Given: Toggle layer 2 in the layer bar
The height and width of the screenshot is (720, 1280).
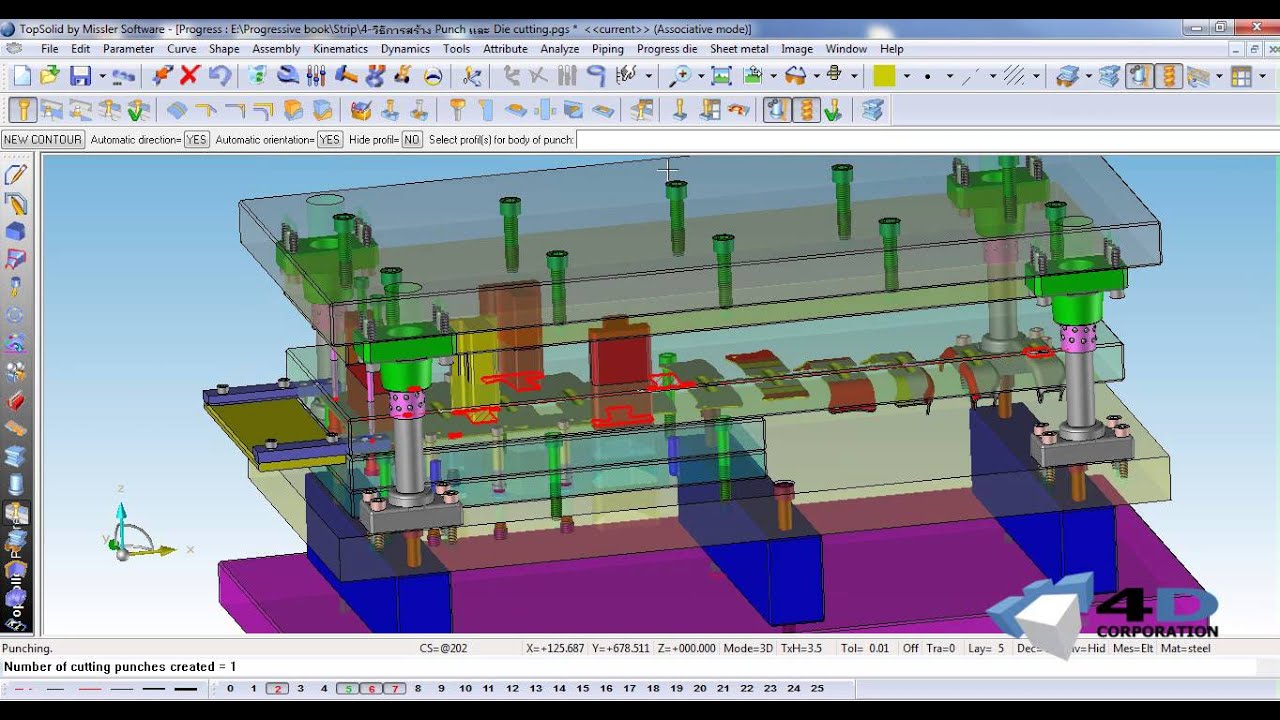Looking at the screenshot, I should click(277, 688).
